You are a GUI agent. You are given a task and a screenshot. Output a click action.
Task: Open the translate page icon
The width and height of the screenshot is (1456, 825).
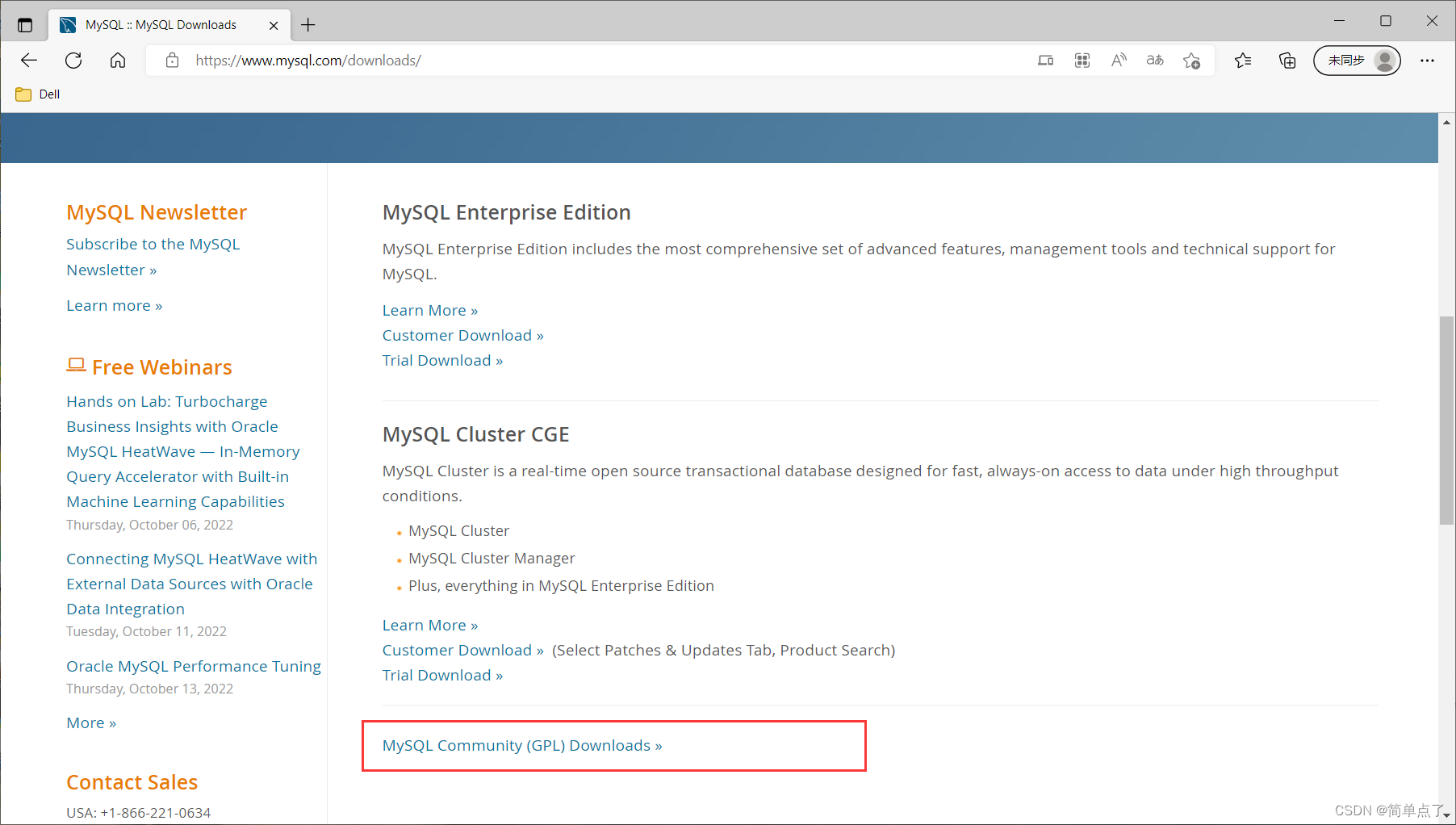1155,61
